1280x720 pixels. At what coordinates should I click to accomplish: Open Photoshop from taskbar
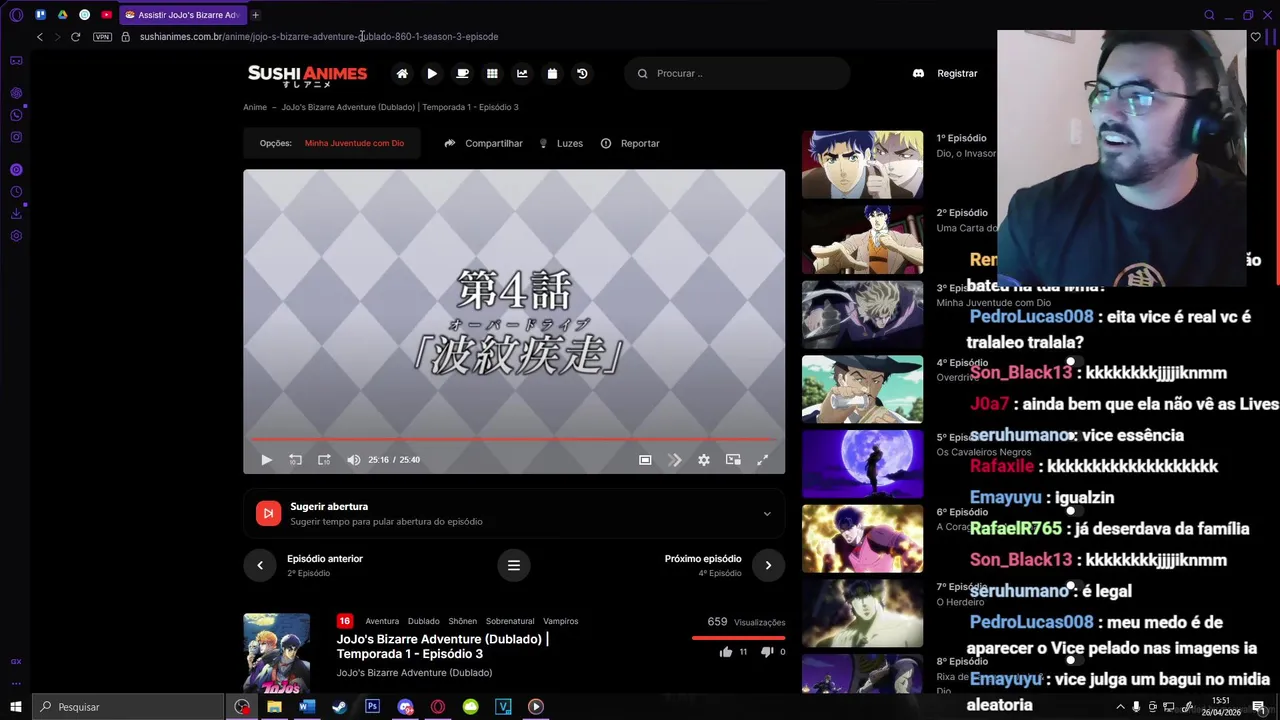372,707
